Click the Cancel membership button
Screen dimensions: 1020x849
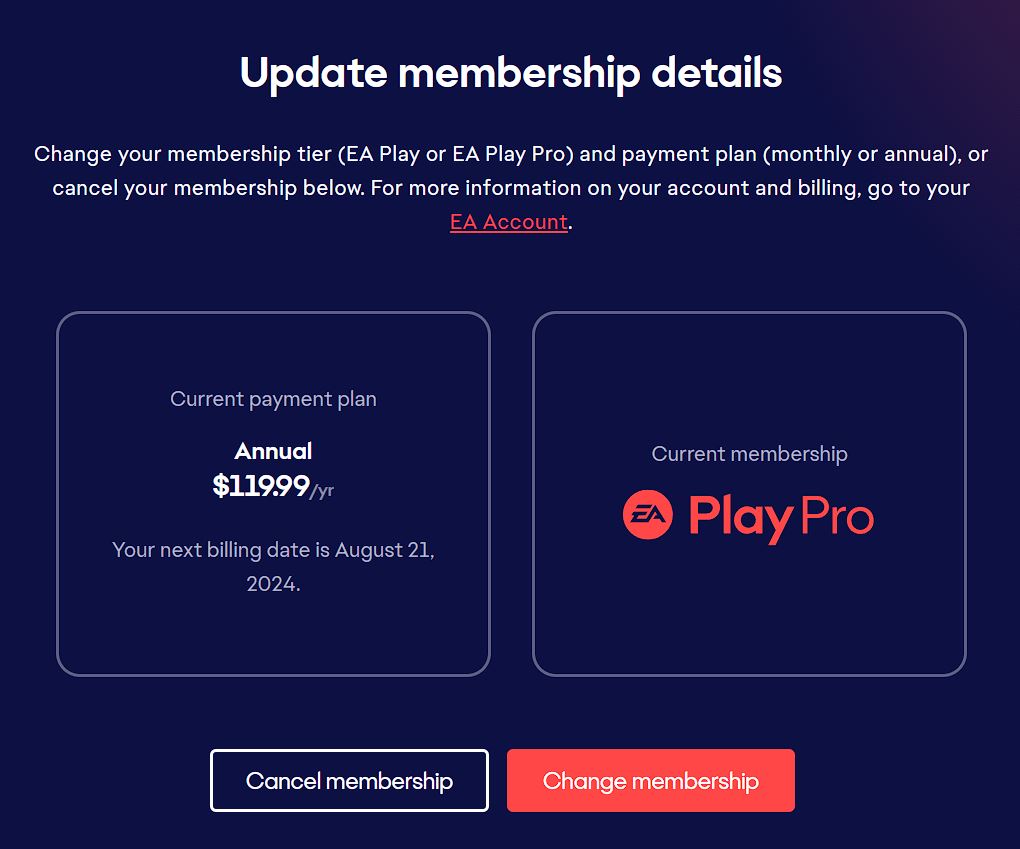pyautogui.click(x=349, y=781)
